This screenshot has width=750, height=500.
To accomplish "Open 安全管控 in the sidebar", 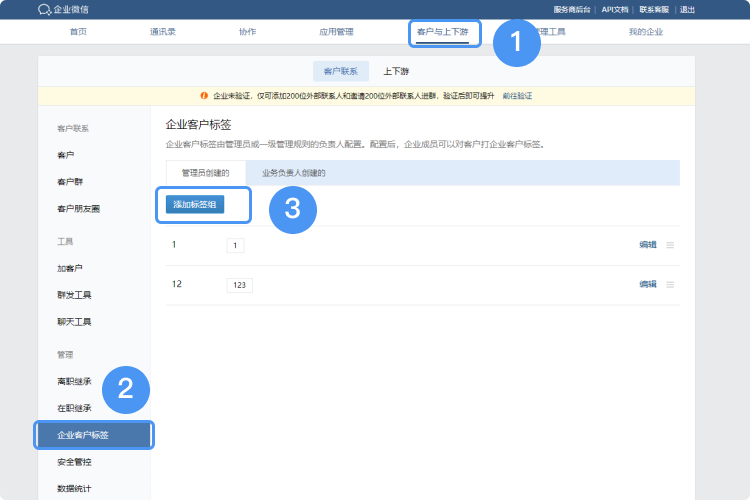I will click(74, 462).
